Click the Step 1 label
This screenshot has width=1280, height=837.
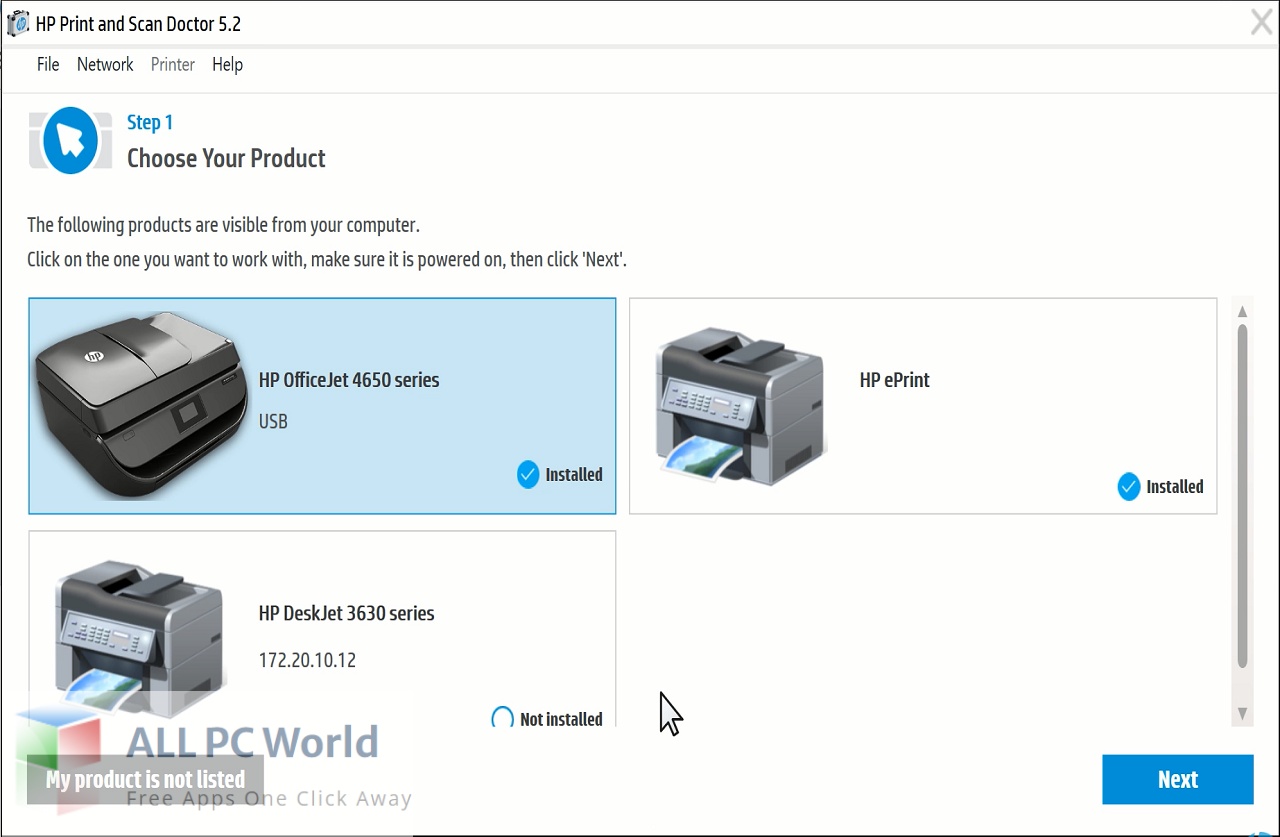(150, 122)
